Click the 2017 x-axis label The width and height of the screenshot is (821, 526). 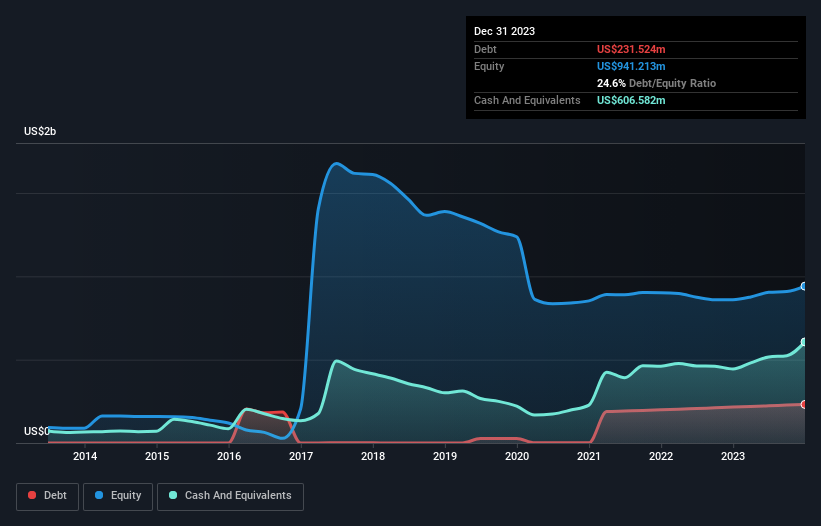301,456
